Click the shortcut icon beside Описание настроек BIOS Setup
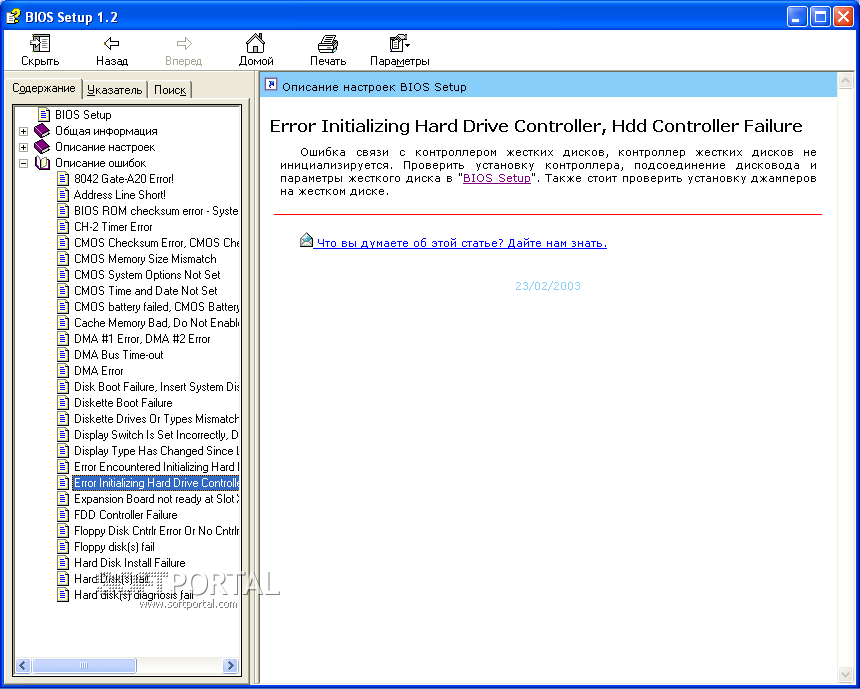 271,84
